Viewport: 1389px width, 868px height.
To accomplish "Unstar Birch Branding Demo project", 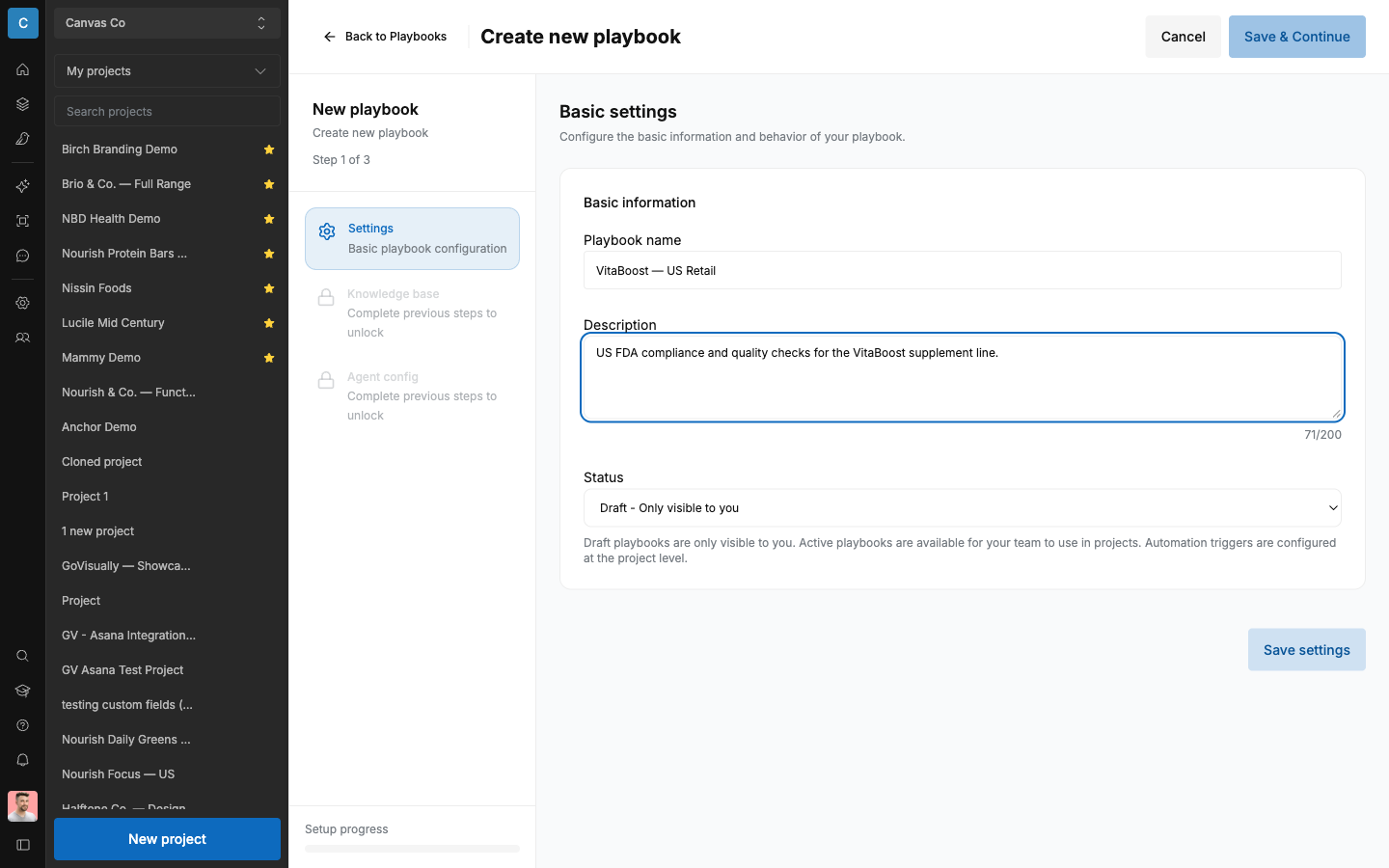I will (269, 149).
